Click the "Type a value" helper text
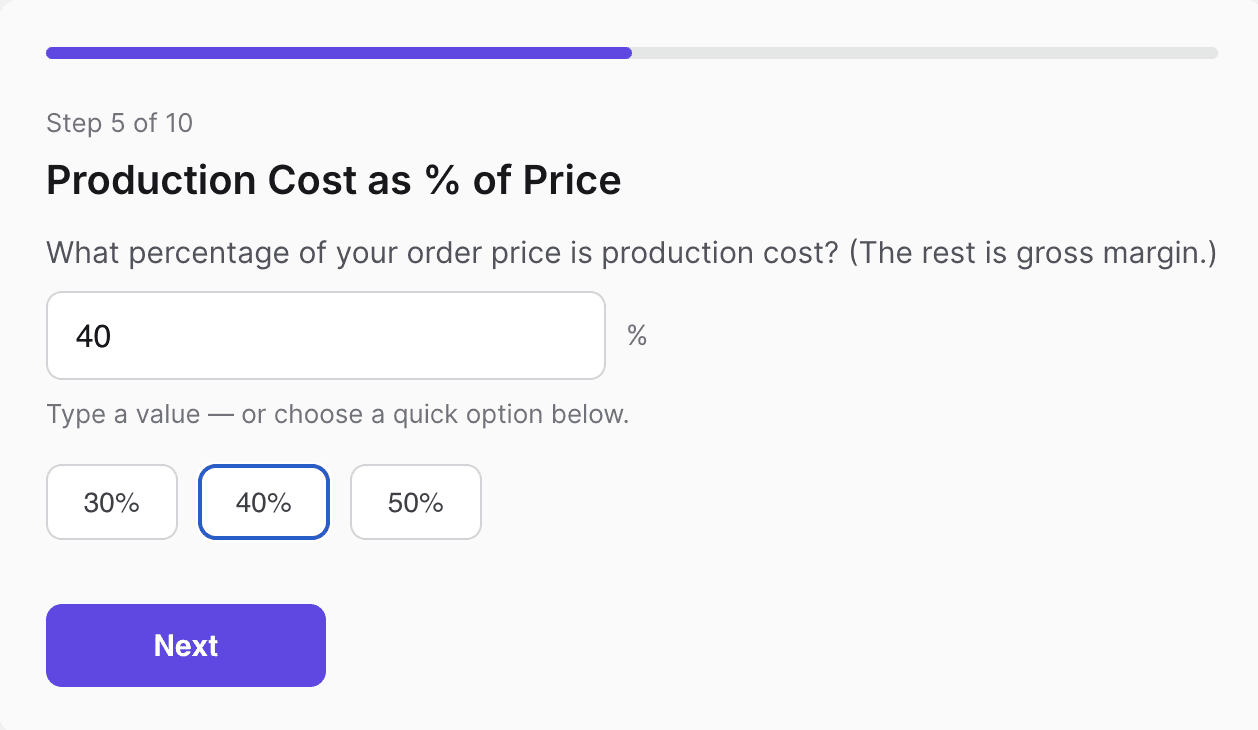Screen dimensions: 1258x730 coord(123,414)
